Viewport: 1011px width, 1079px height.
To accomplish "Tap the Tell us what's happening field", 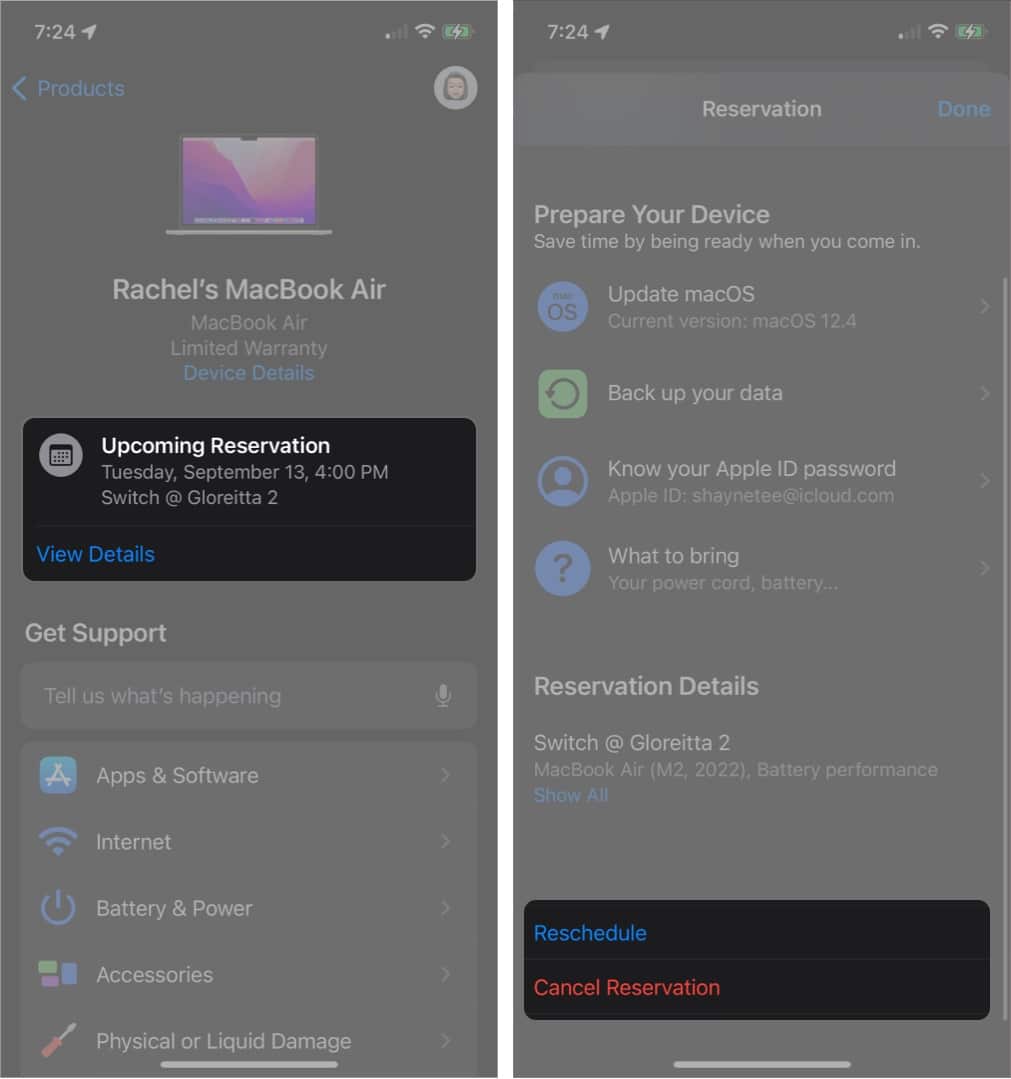I will click(248, 696).
